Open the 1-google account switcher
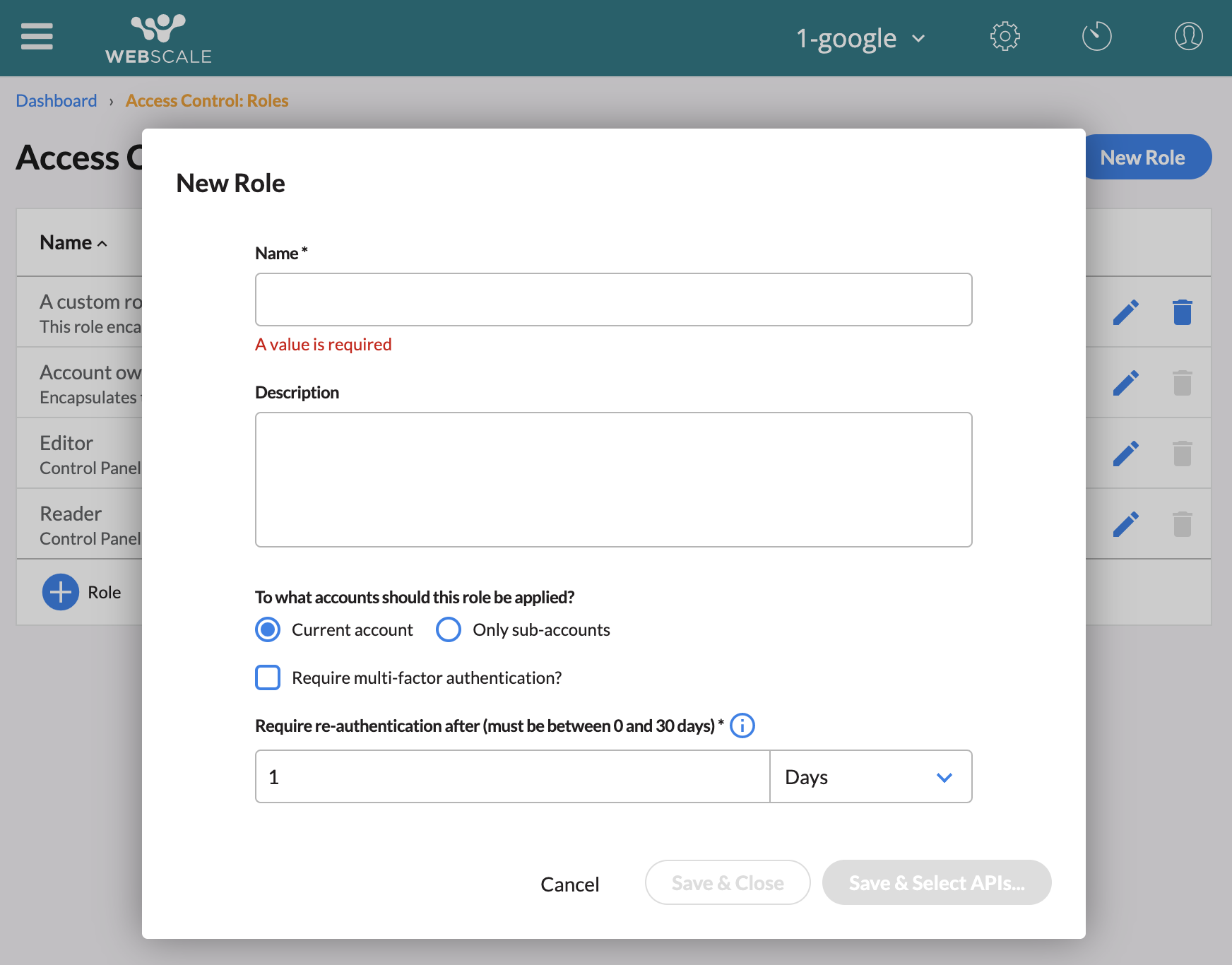This screenshot has height=965, width=1232. [x=860, y=38]
